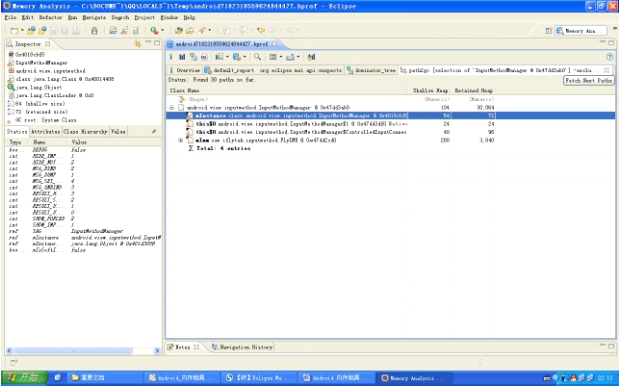Open the dropdown arrow beside the New icon
619x386 pixels.
click(x=22, y=30)
